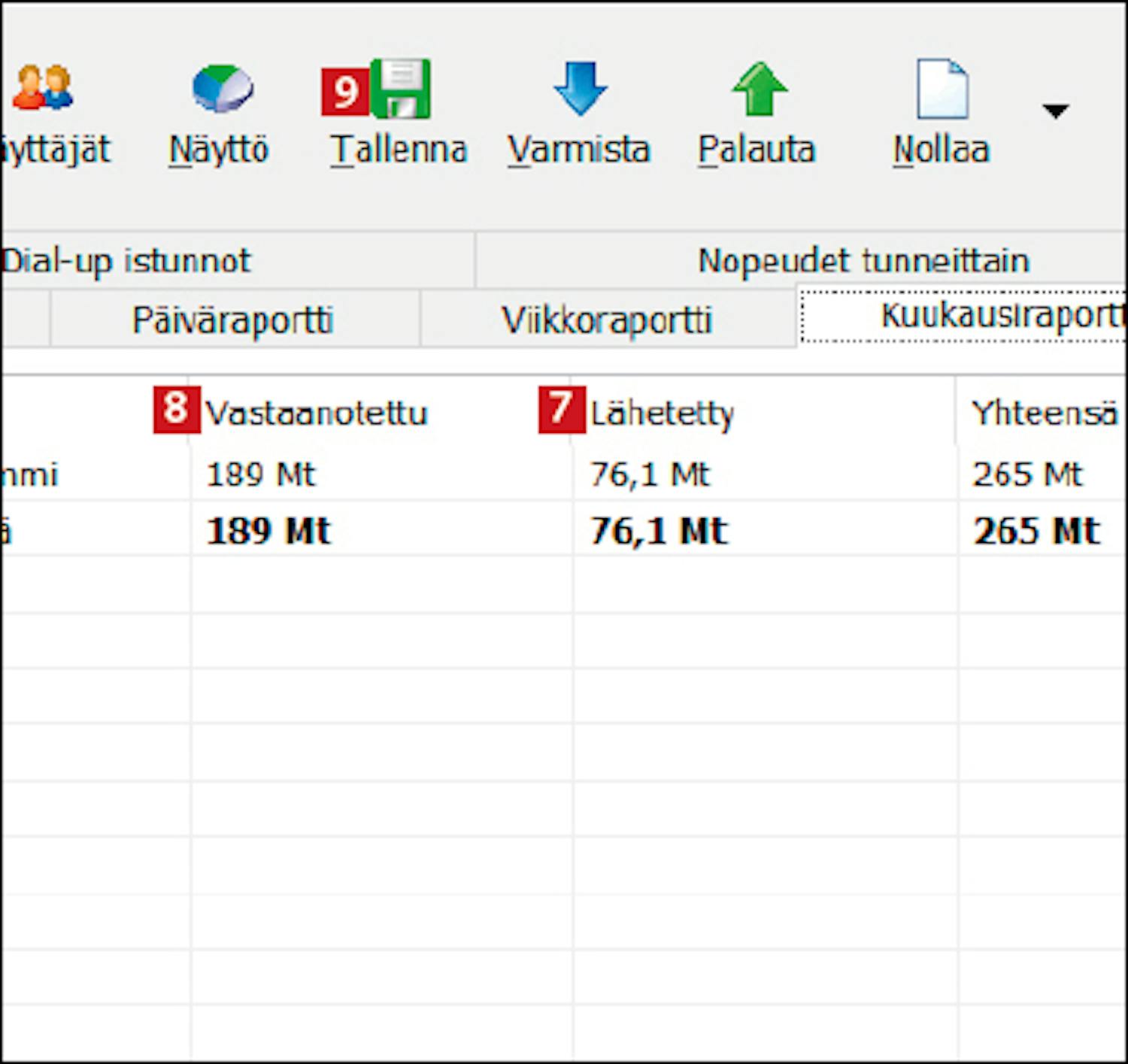Image resolution: width=1128 pixels, height=1064 pixels.
Task: Click the bold 189 Mt summary cell
Action: click(x=268, y=531)
